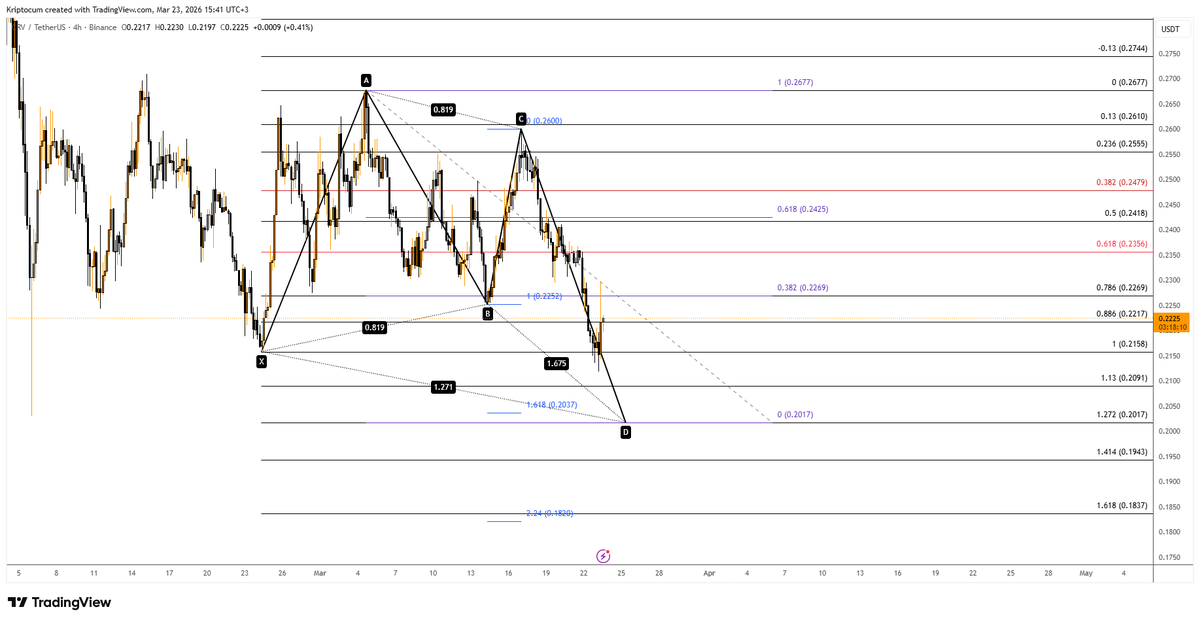The height and width of the screenshot is (622, 1200).
Task: Click the 23 label on the date axis
Action: pos(245,573)
